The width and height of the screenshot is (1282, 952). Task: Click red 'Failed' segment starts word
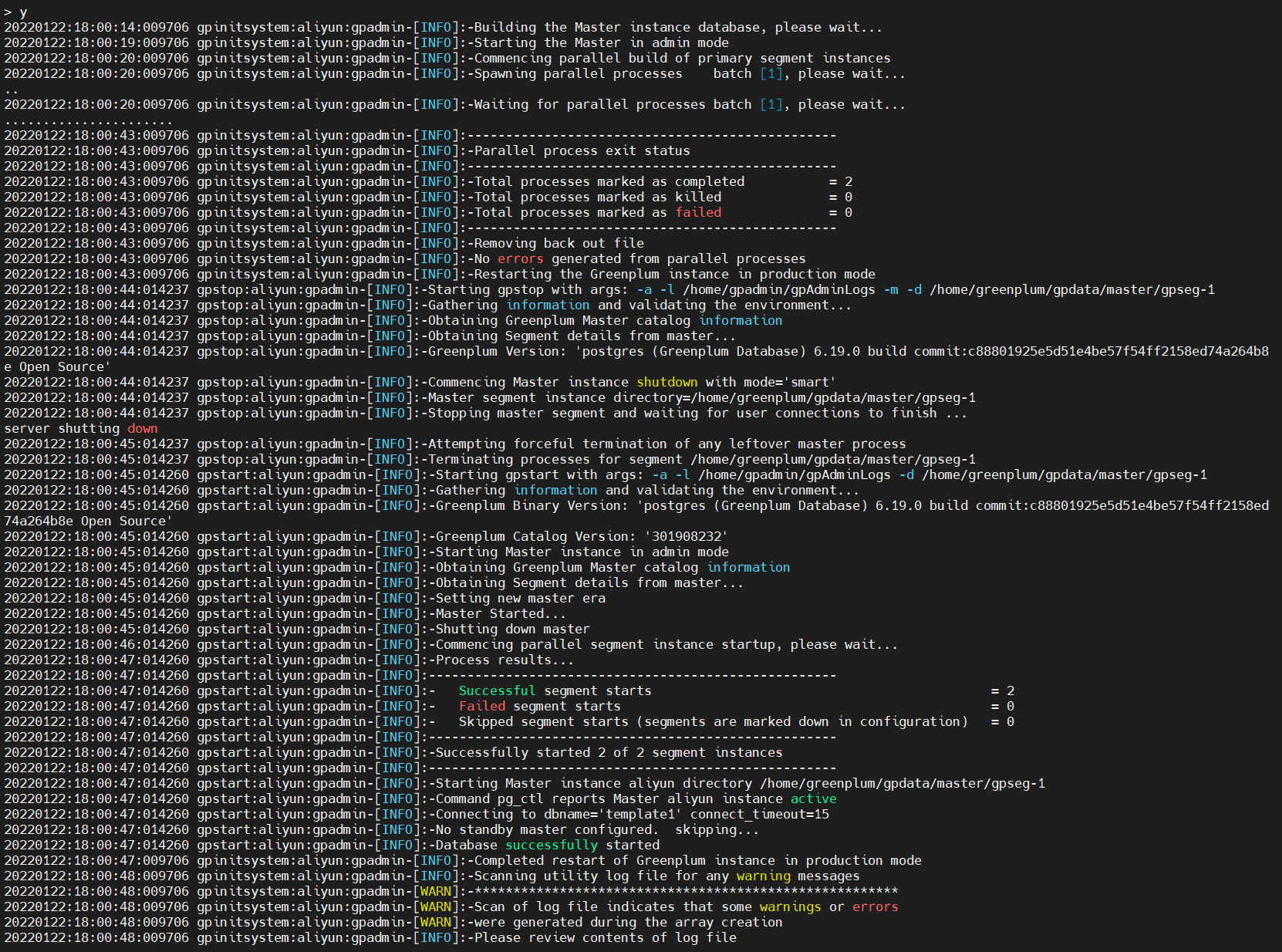pos(482,707)
